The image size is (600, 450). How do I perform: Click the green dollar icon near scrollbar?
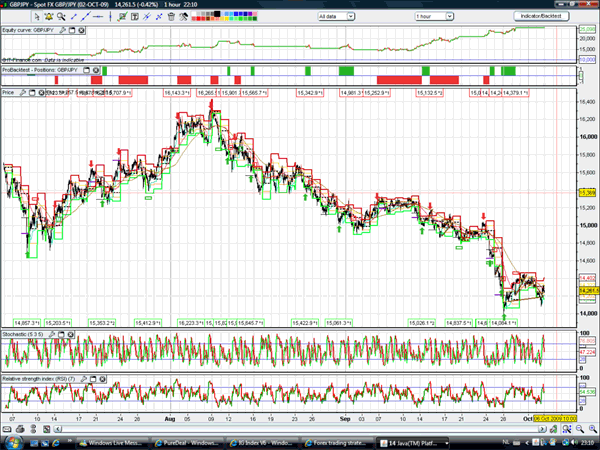click(553, 429)
